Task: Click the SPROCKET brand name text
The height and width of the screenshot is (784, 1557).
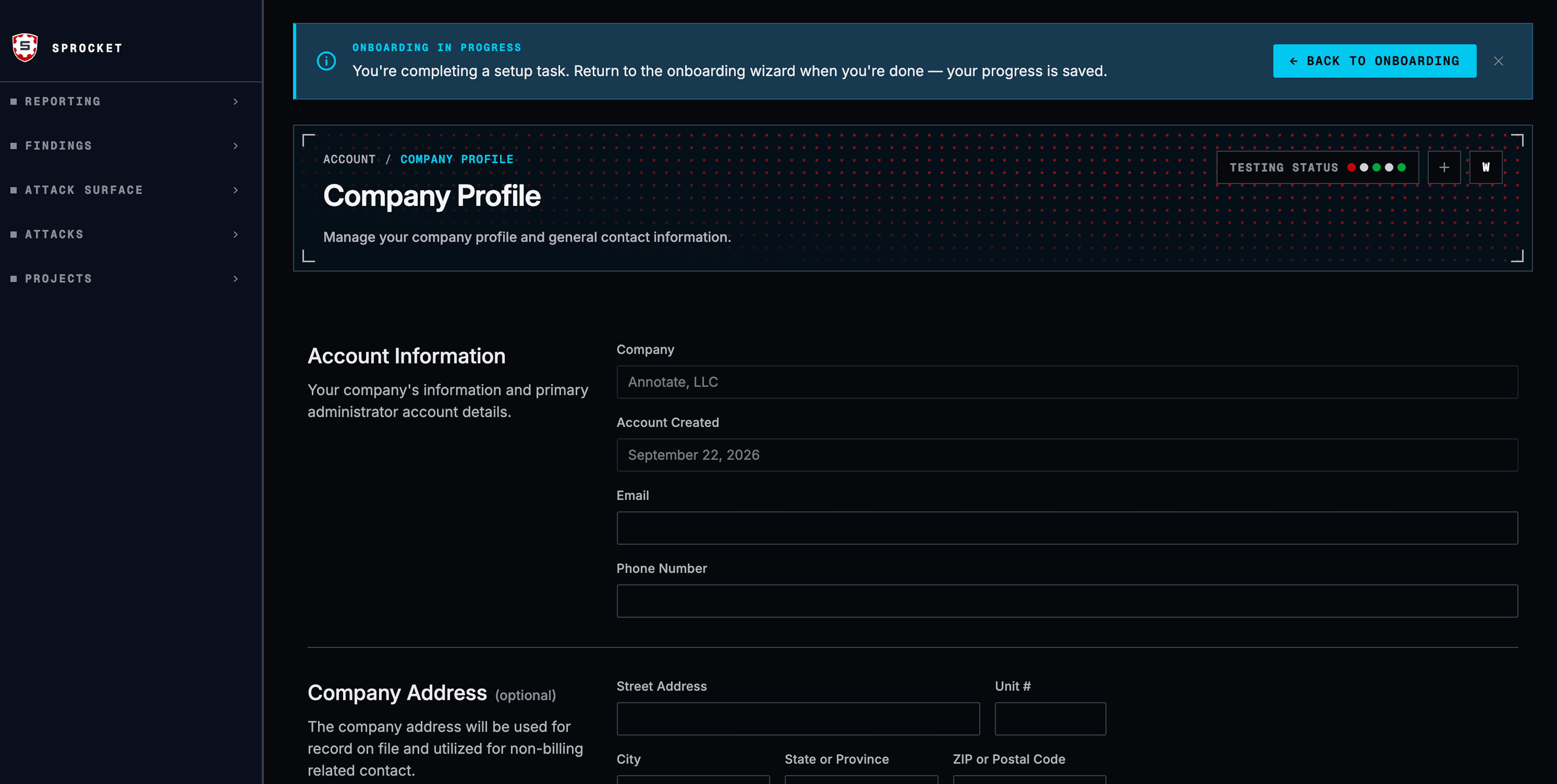Action: click(87, 48)
